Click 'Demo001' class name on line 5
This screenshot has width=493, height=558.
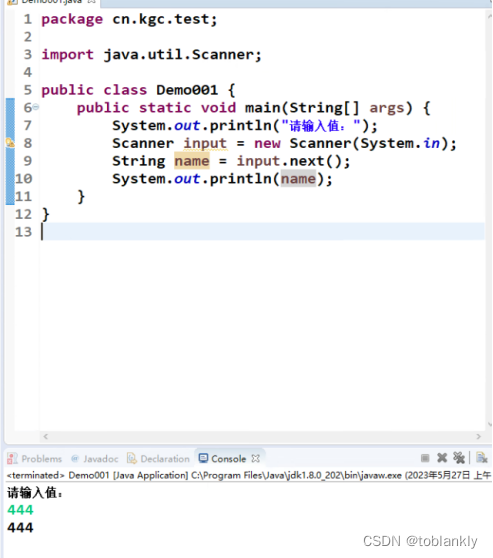(187, 90)
